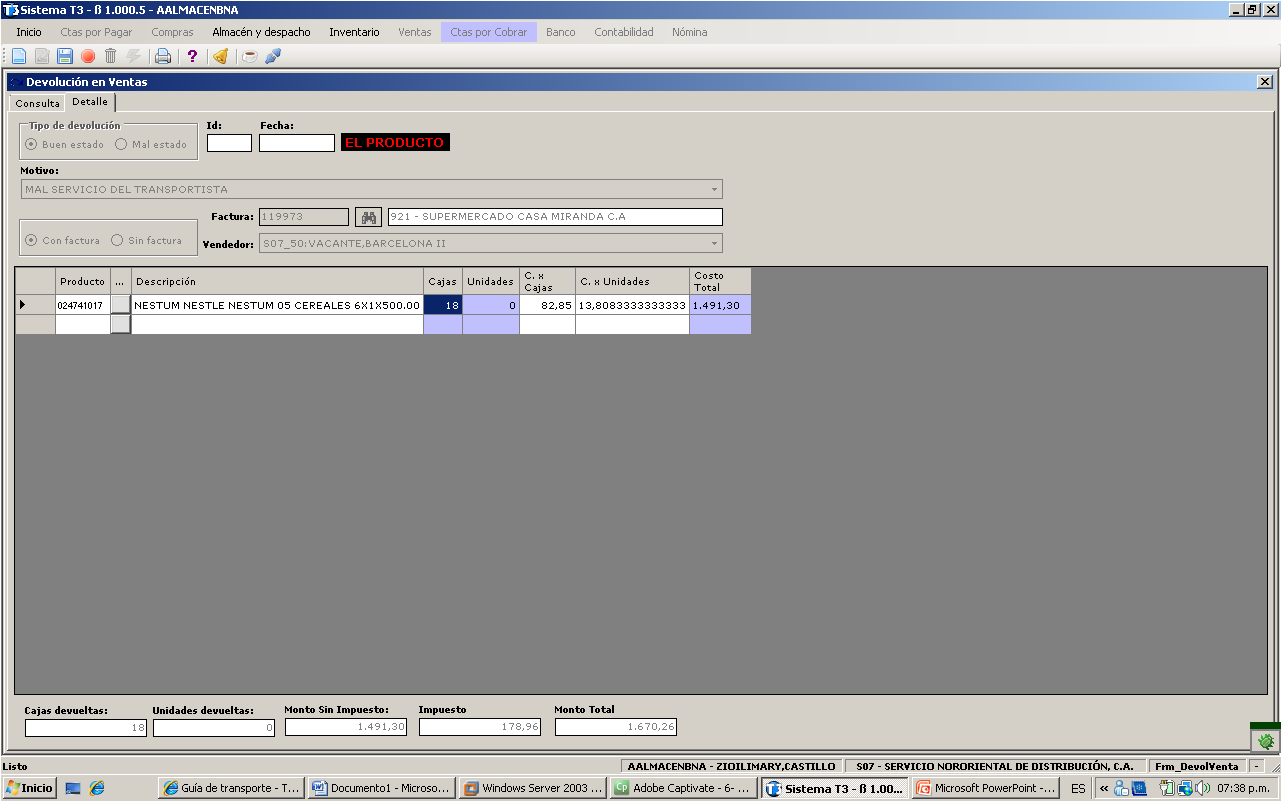
Task: Click the trash can delete icon
Action: 111,56
